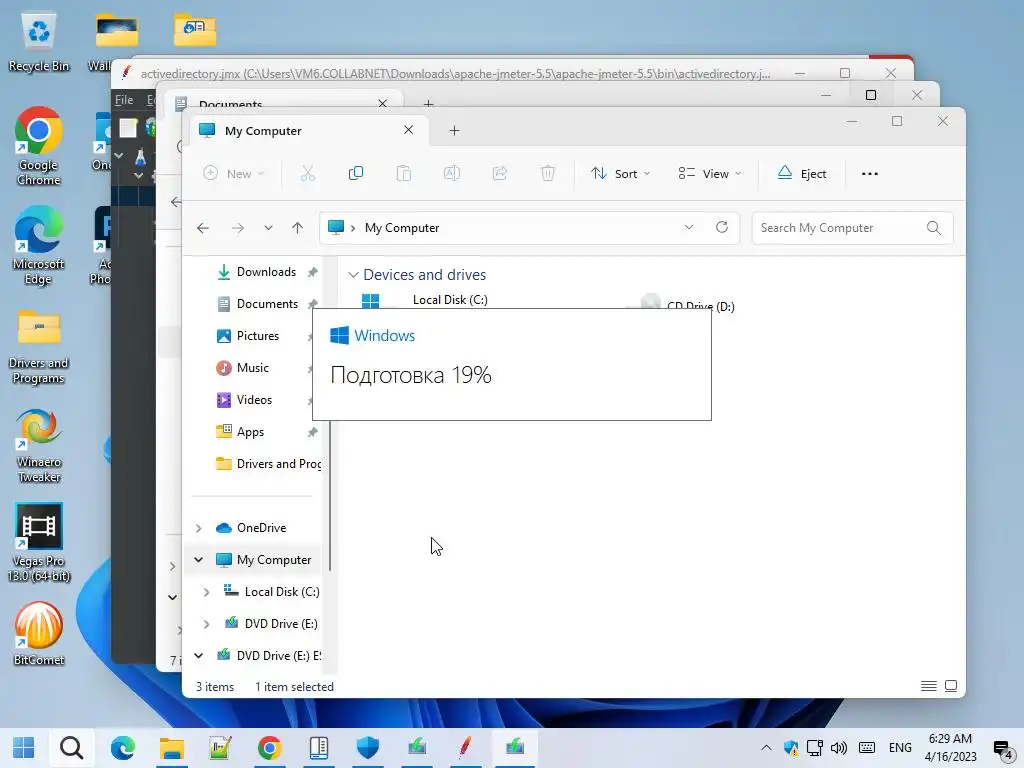Click the Delete trash icon
Image resolution: width=1024 pixels, height=768 pixels.
[x=548, y=174]
